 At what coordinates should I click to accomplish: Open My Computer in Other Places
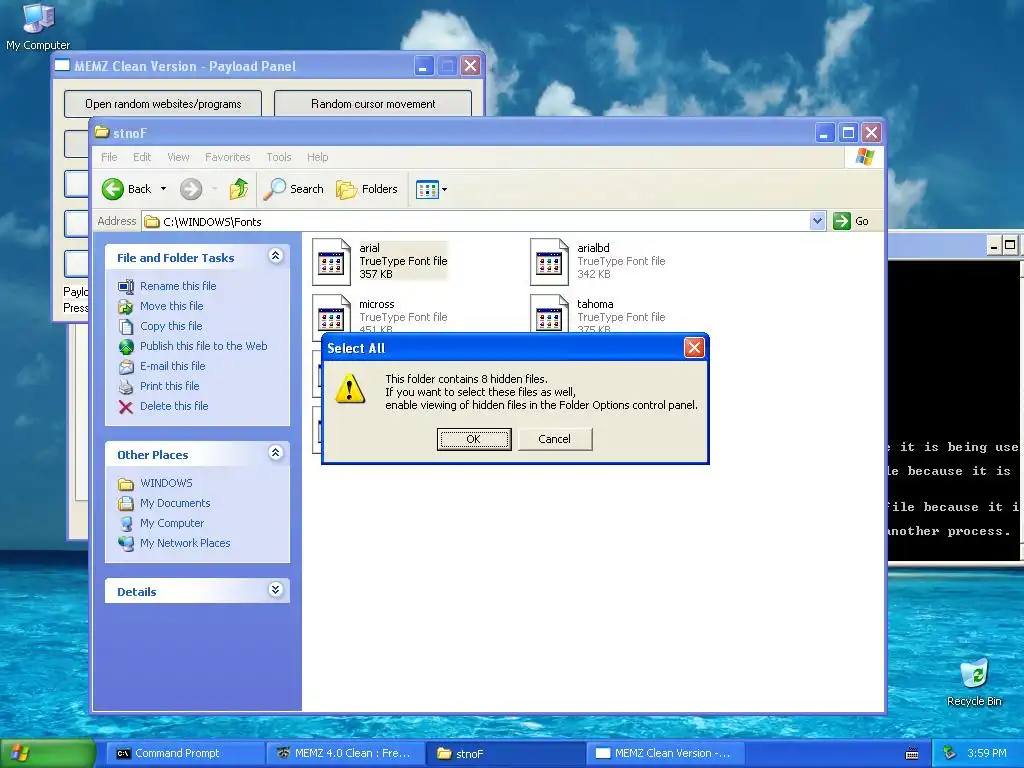(172, 523)
